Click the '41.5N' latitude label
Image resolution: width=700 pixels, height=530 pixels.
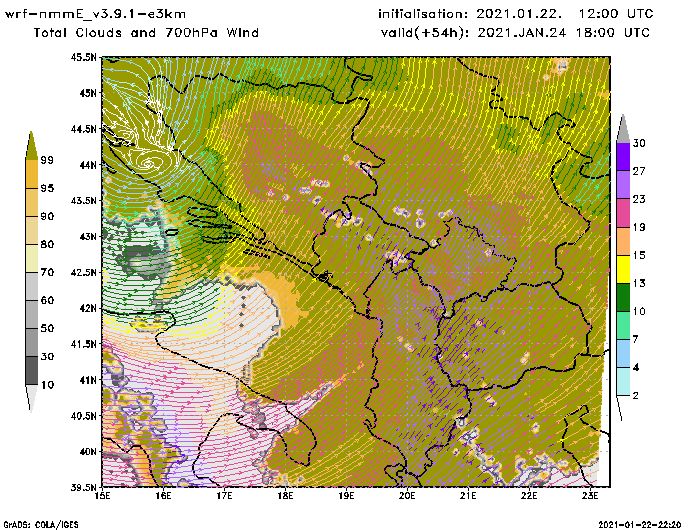point(83,344)
